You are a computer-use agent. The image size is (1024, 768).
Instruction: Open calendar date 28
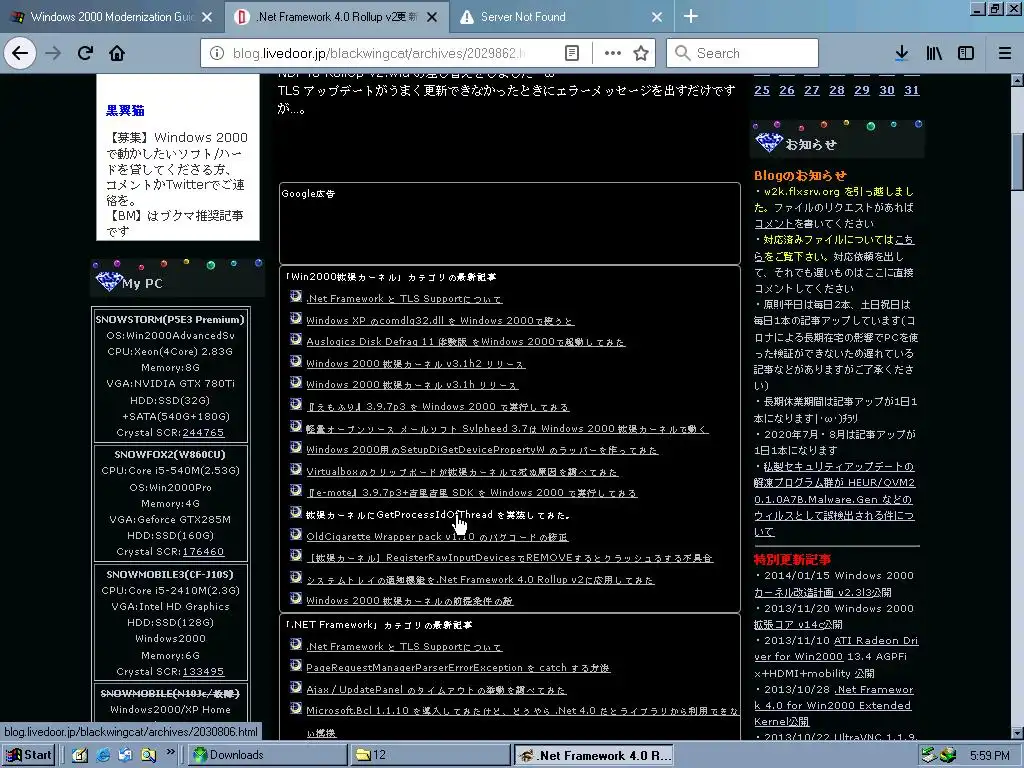click(x=837, y=90)
